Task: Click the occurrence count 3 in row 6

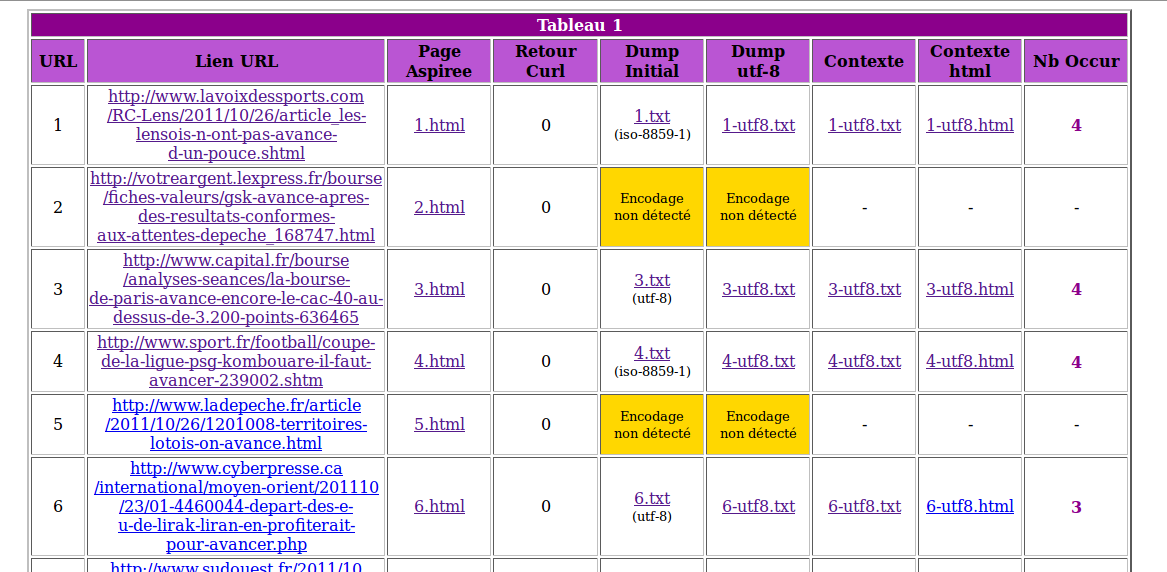Action: point(1076,507)
